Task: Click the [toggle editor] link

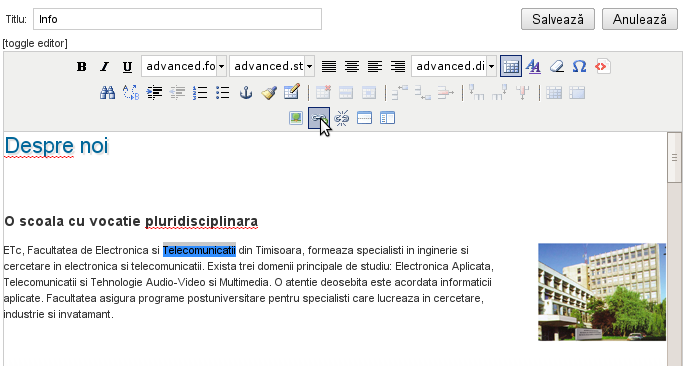Action: [x=35, y=43]
